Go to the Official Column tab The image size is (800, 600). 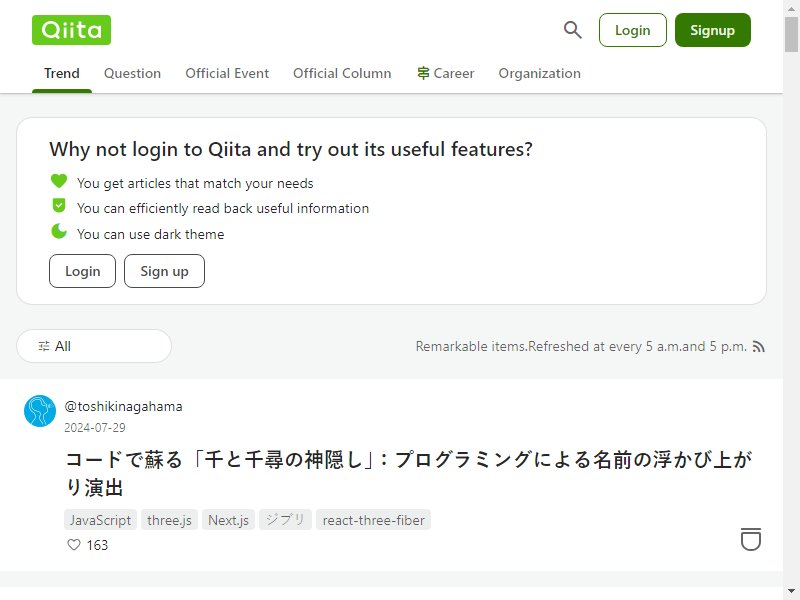coord(342,73)
